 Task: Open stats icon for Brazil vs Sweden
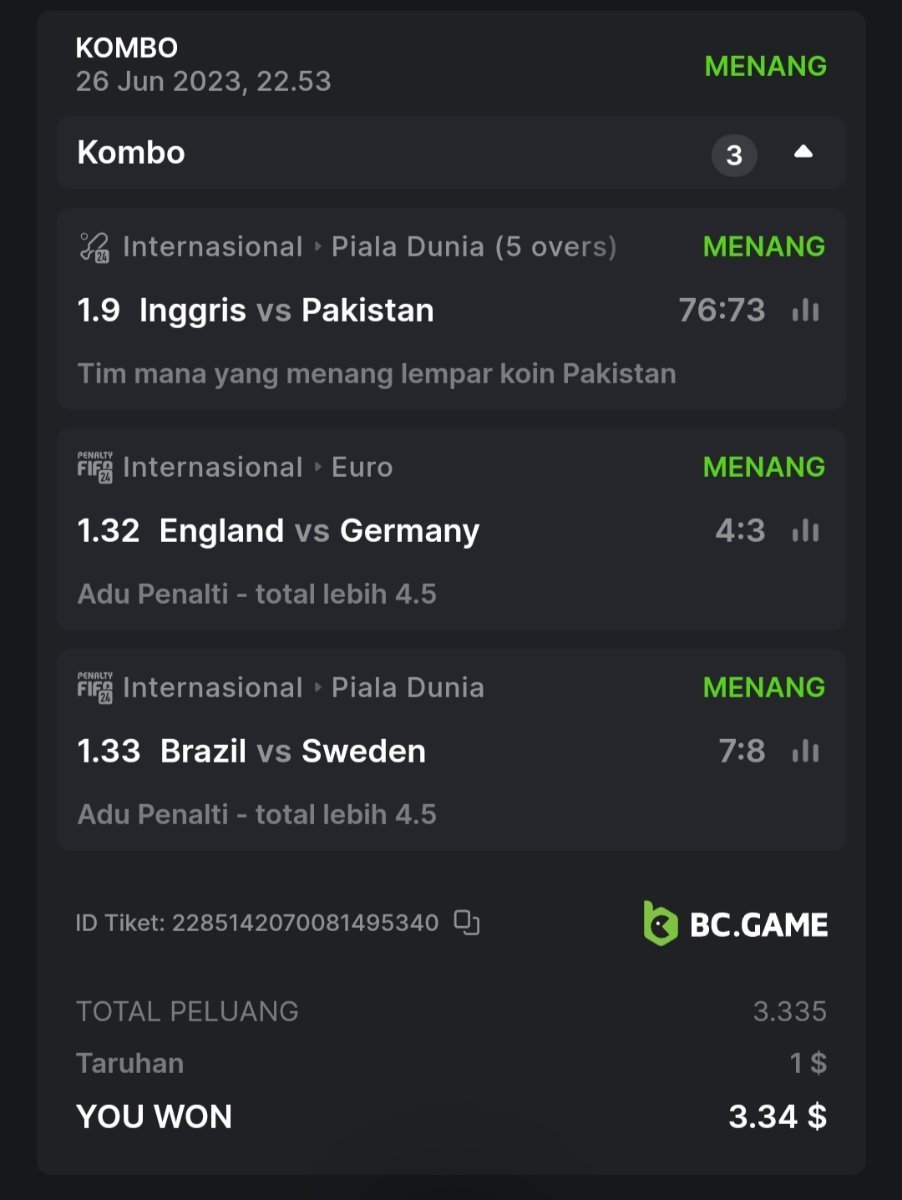point(805,751)
